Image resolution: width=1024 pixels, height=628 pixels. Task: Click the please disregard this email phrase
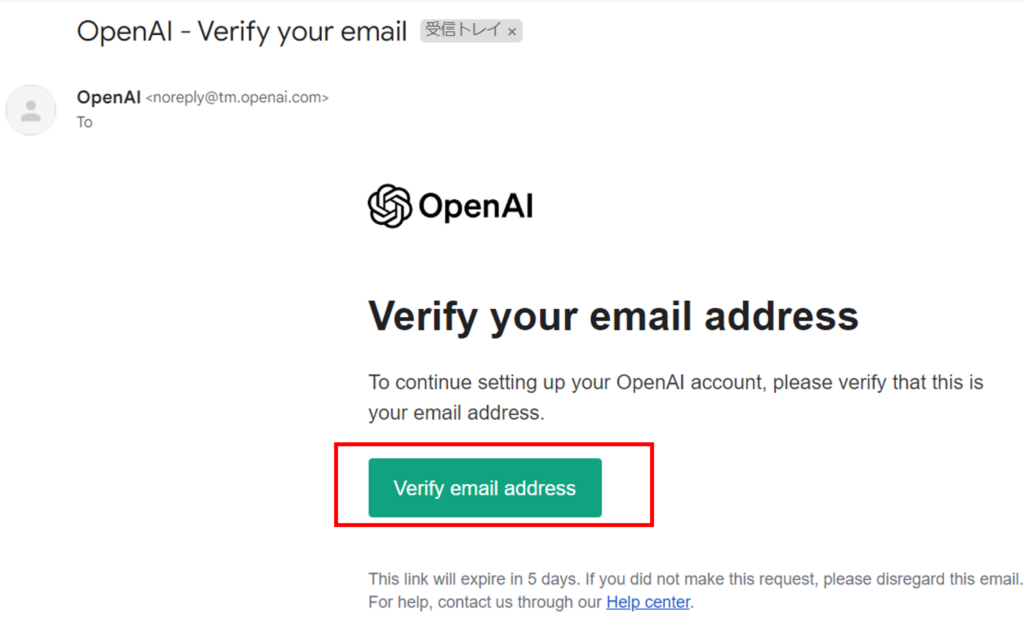pyautogui.click(x=921, y=579)
